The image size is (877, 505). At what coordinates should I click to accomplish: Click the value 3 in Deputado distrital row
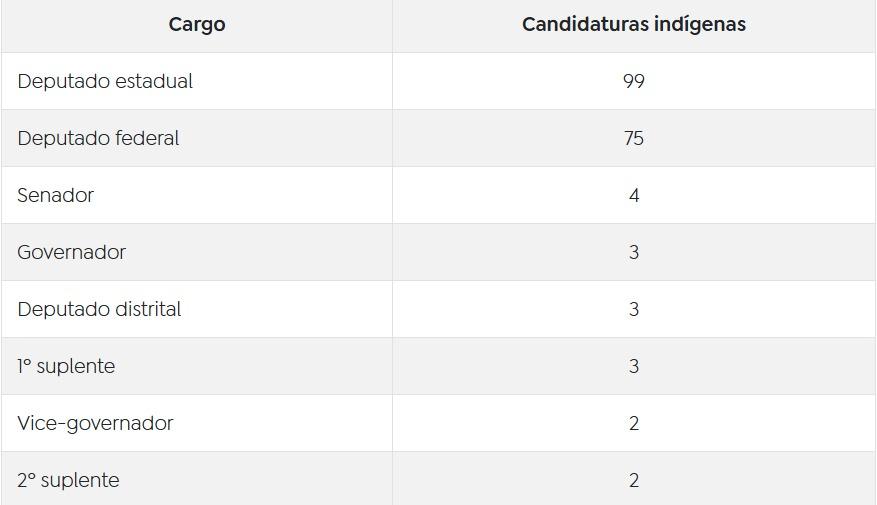click(x=634, y=309)
